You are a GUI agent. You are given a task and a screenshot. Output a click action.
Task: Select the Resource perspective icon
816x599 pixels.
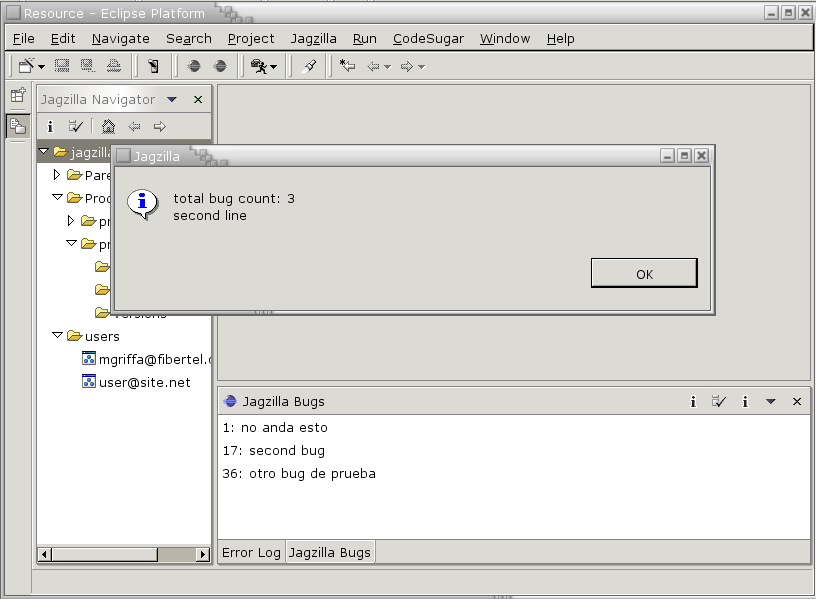18,126
